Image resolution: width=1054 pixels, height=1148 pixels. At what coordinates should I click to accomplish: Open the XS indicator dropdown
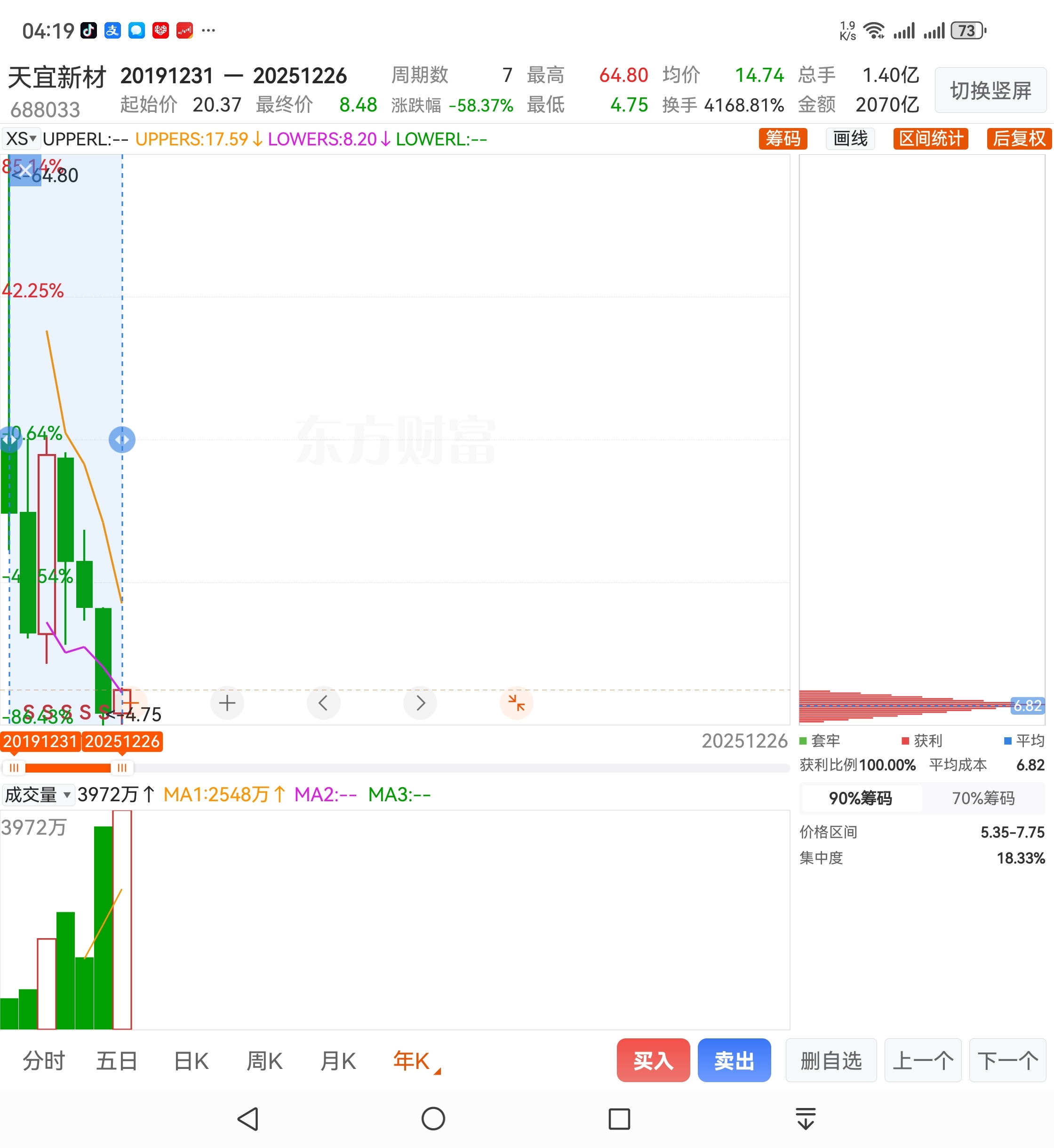(21, 139)
